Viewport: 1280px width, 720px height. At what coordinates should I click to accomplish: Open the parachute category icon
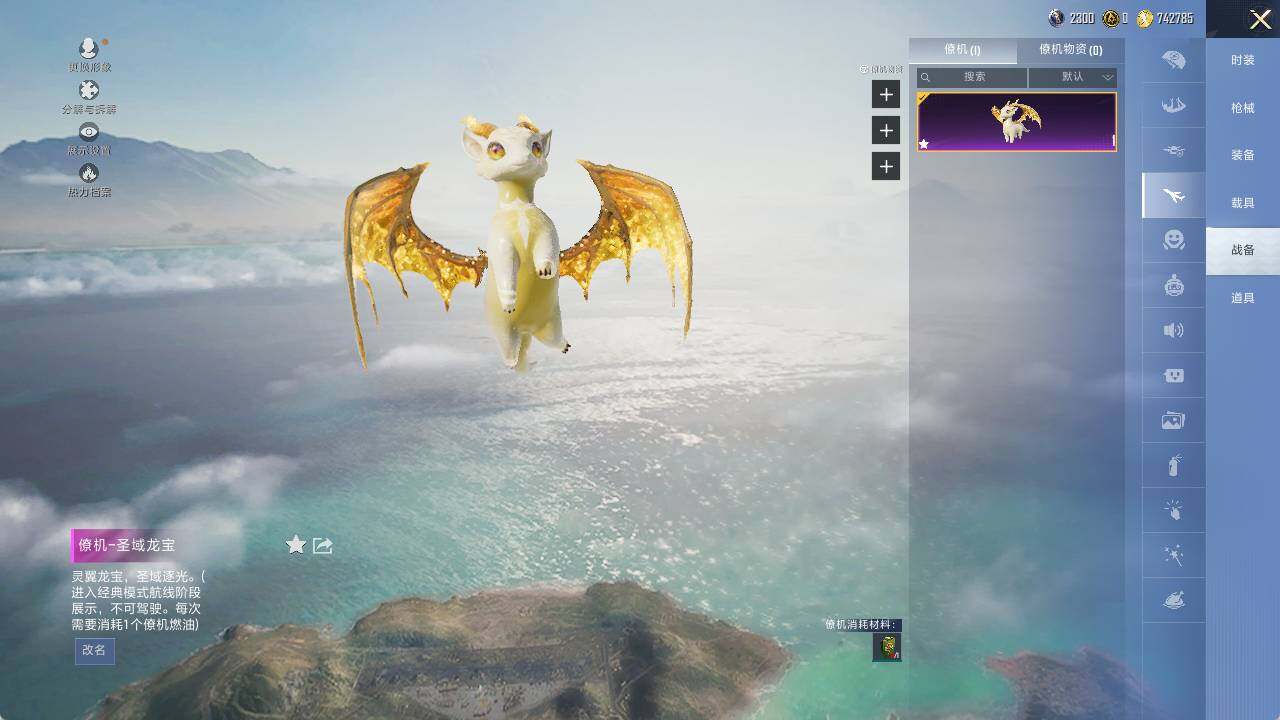click(1174, 61)
